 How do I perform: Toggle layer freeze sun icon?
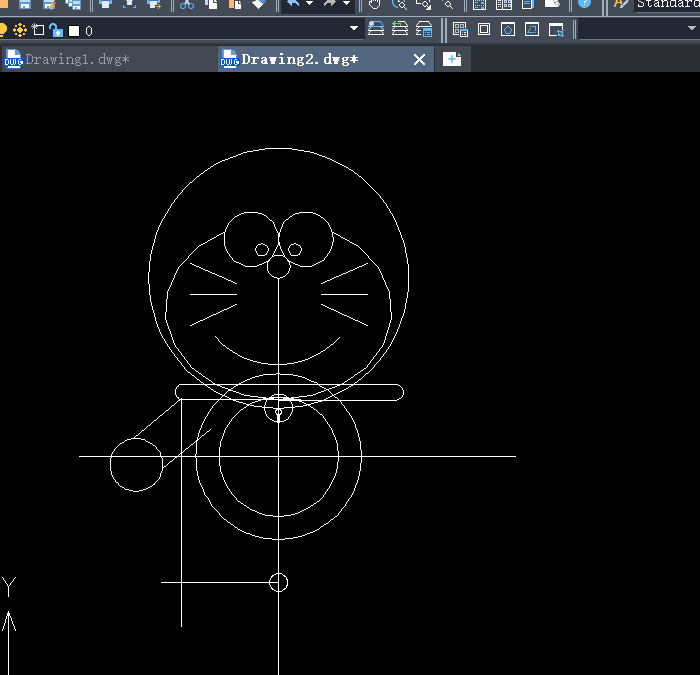pos(20,30)
